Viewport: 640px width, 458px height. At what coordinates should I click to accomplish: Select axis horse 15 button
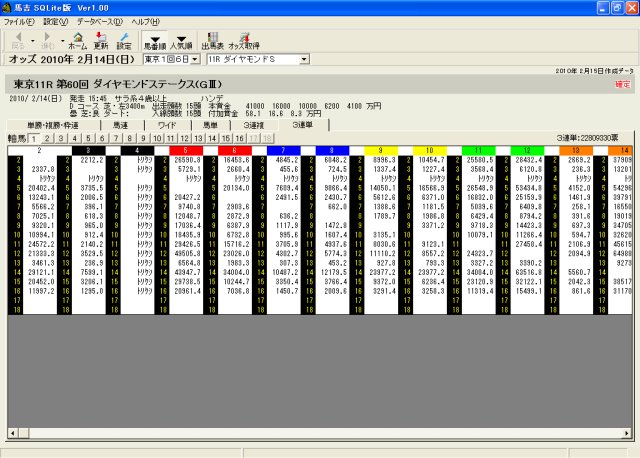(x=226, y=138)
